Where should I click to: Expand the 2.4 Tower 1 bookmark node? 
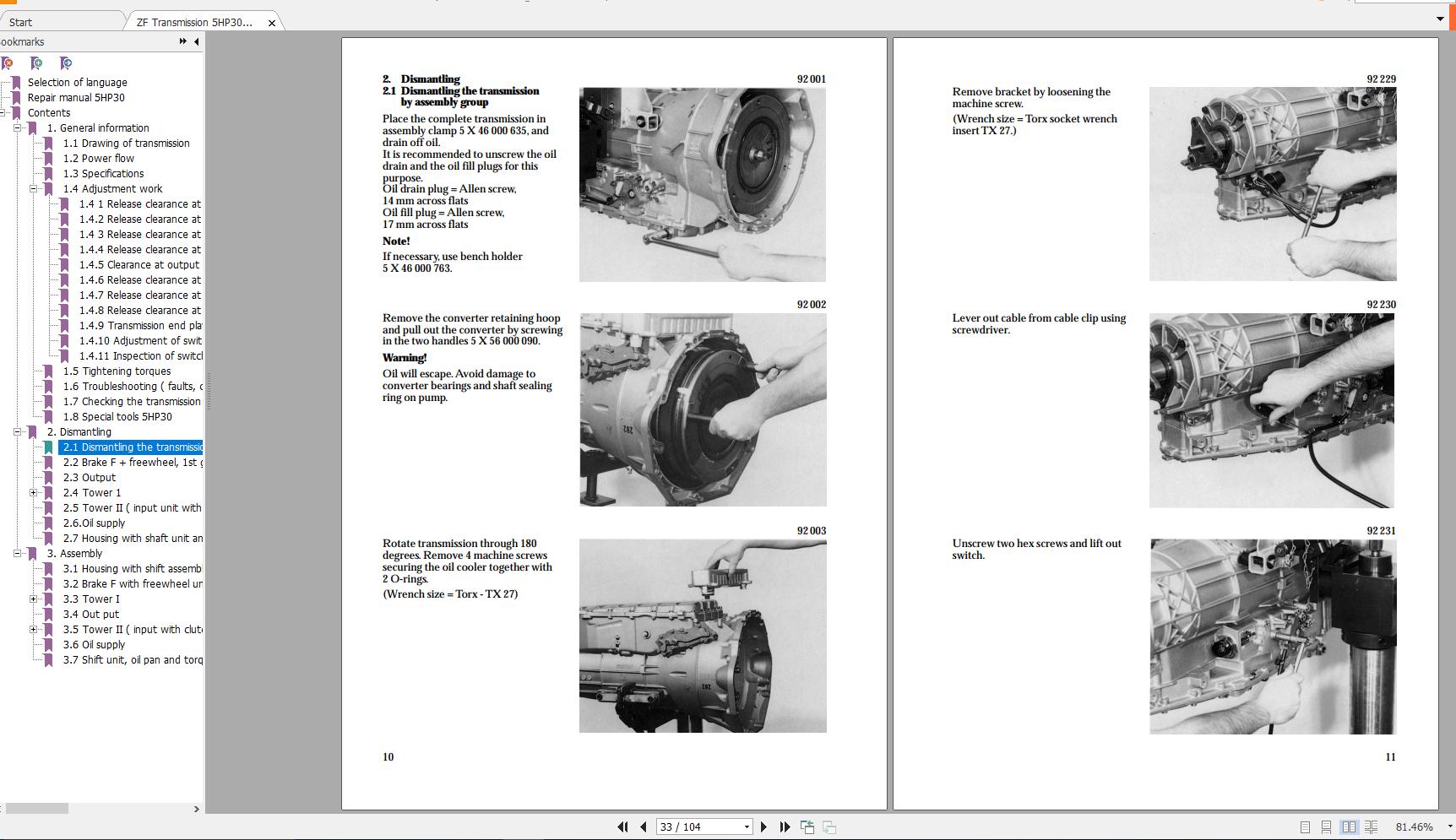tap(32, 492)
